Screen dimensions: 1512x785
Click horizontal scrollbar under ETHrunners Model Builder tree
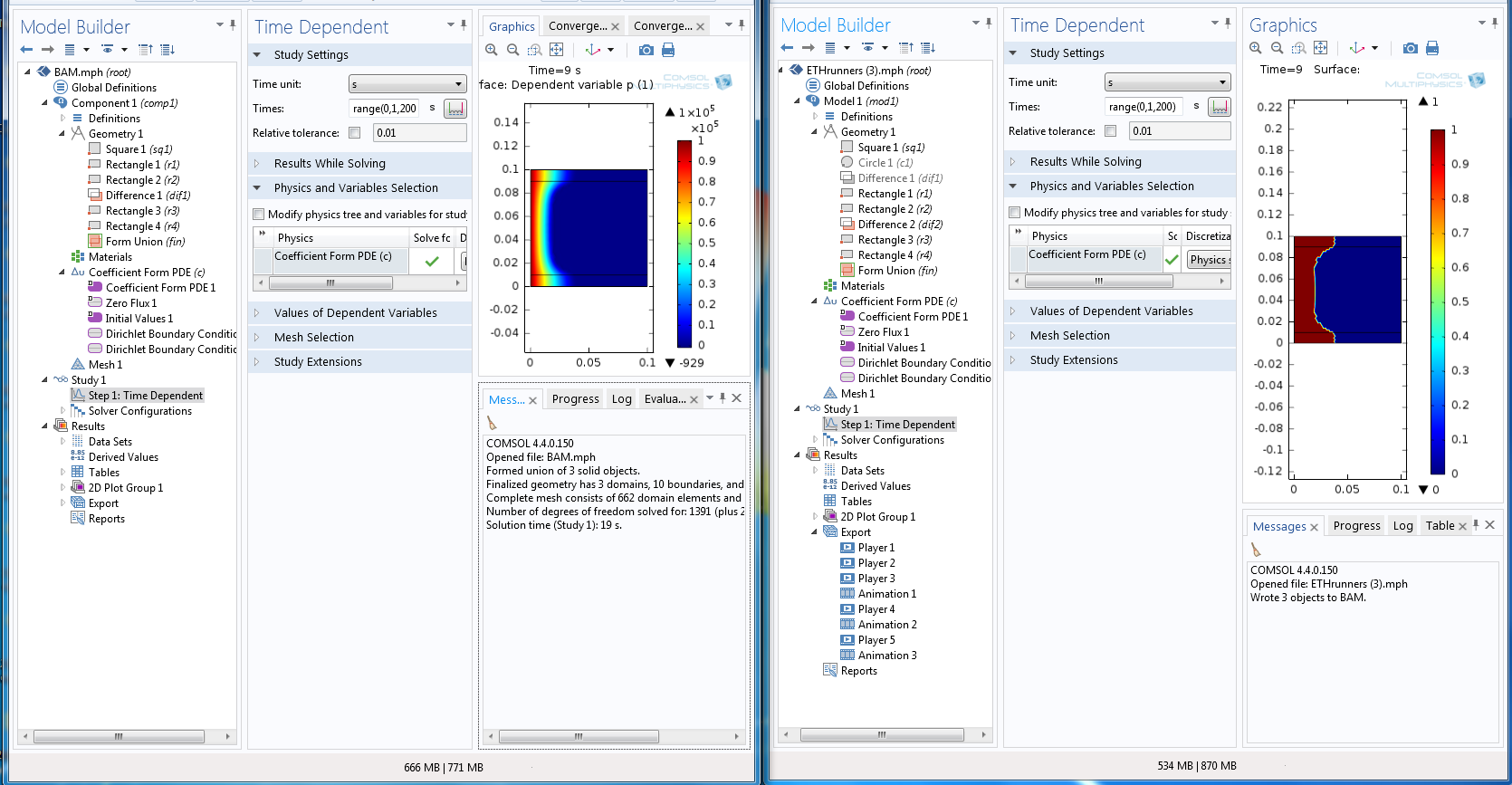coord(881,735)
